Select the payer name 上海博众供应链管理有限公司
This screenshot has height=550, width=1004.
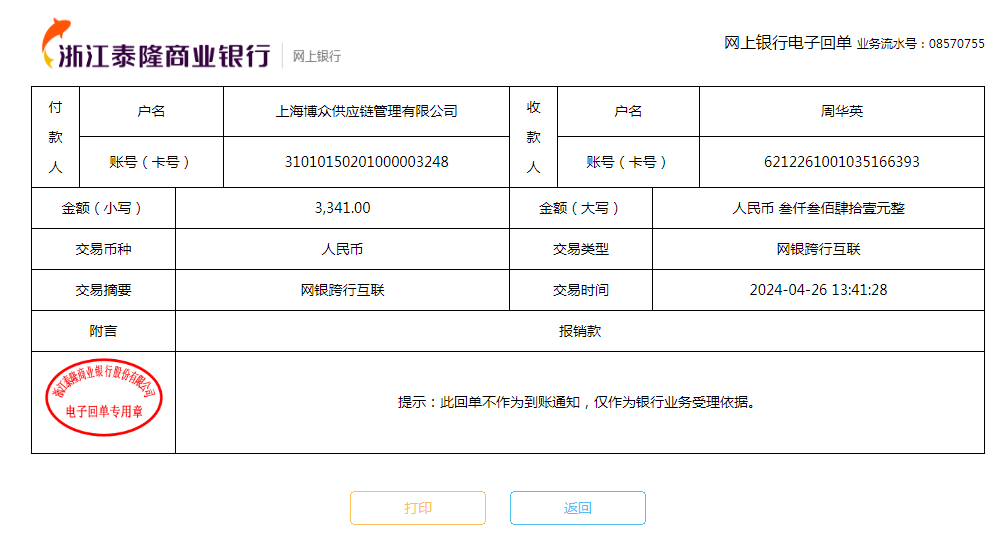(366, 111)
